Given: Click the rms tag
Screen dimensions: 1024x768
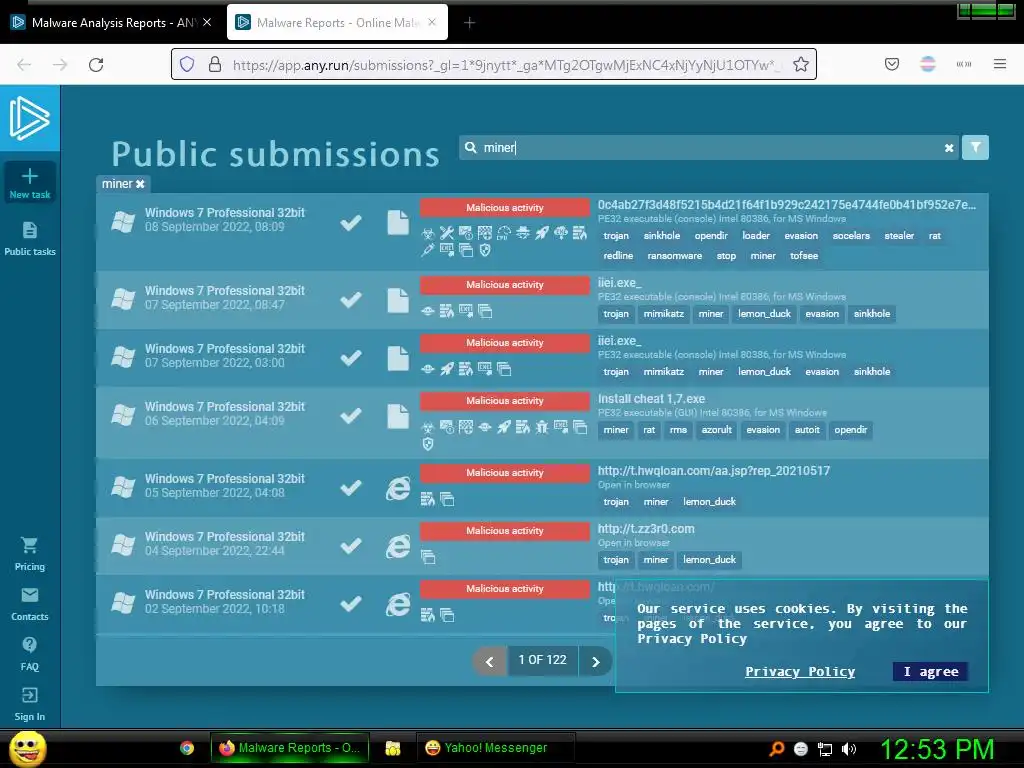Looking at the screenshot, I should (678, 430).
